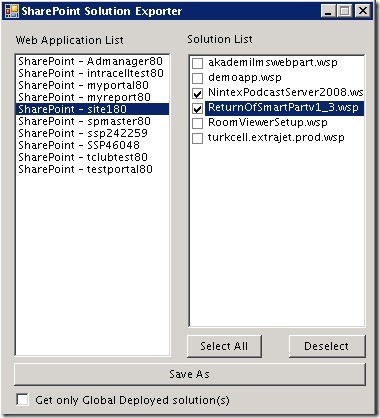Click the turkcell.extrajet.prod.wsp solution name
Screen dimensions: 380x418
click(x=276, y=138)
